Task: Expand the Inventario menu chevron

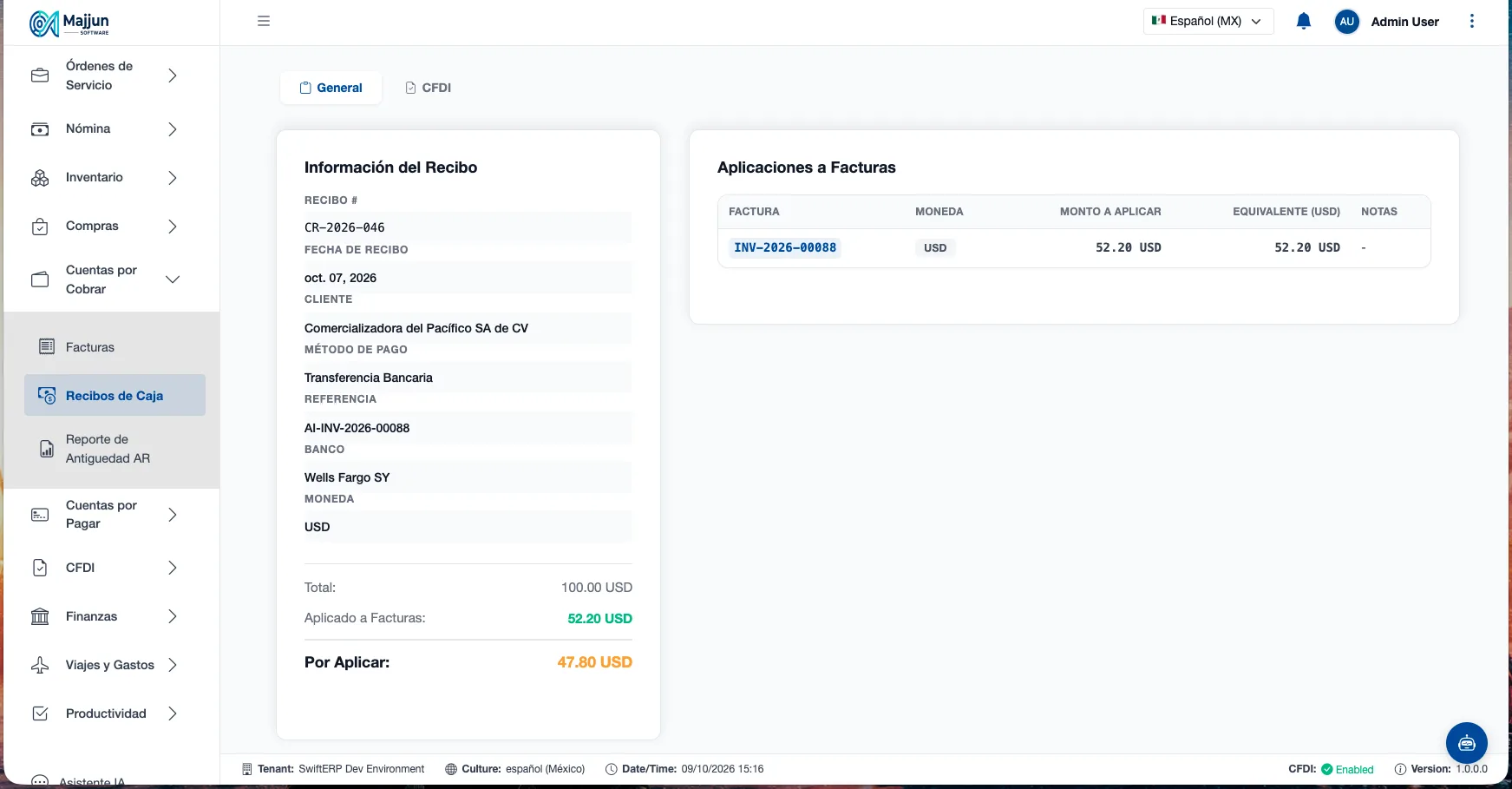Action: click(173, 178)
